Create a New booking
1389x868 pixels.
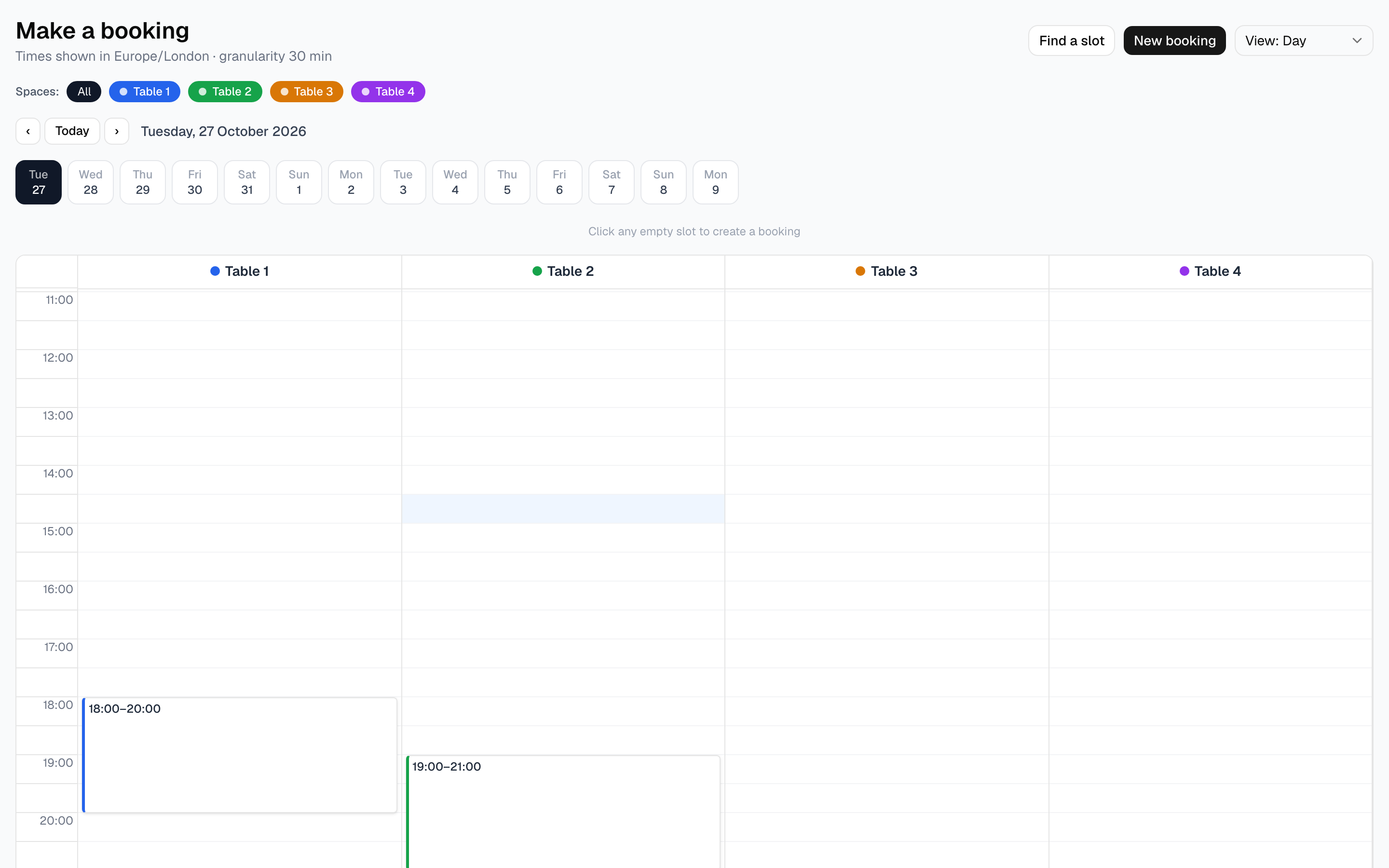(x=1174, y=41)
